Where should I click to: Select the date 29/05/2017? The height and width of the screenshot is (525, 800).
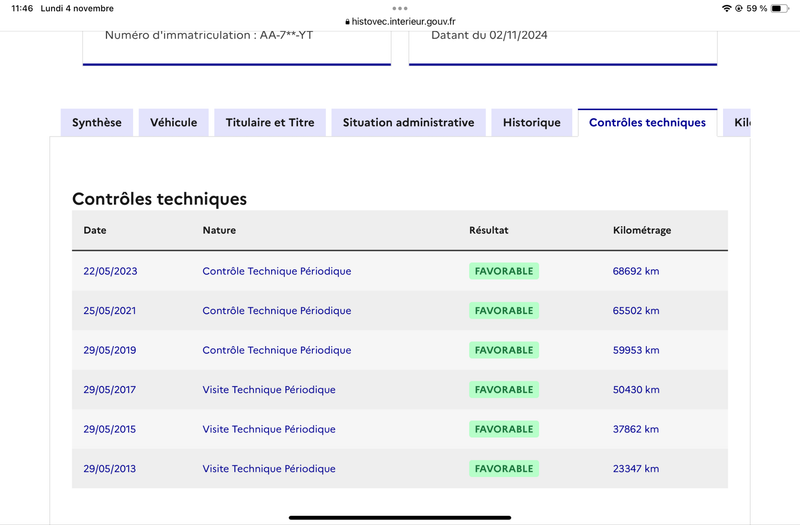110,389
